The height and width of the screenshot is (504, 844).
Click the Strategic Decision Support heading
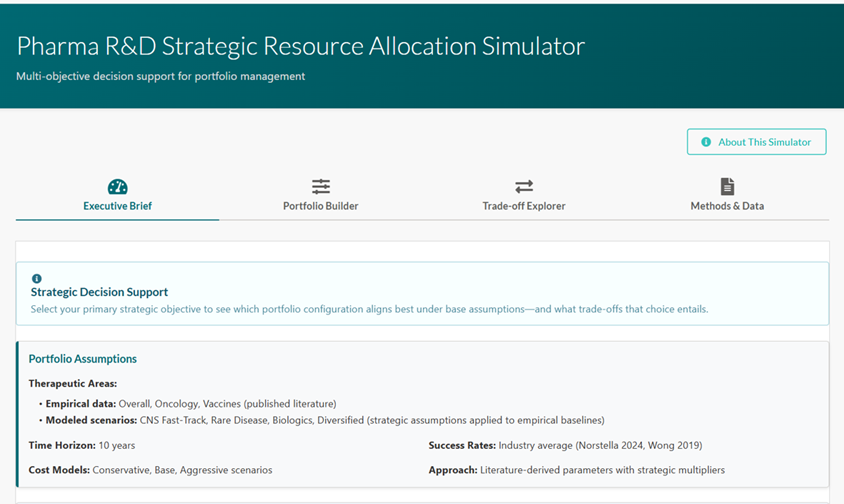99,292
